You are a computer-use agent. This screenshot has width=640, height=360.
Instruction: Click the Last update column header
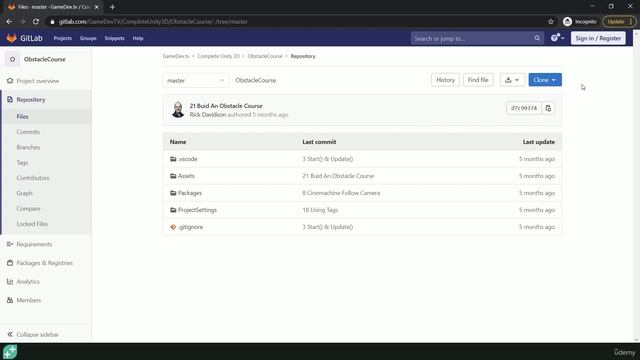pos(538,142)
